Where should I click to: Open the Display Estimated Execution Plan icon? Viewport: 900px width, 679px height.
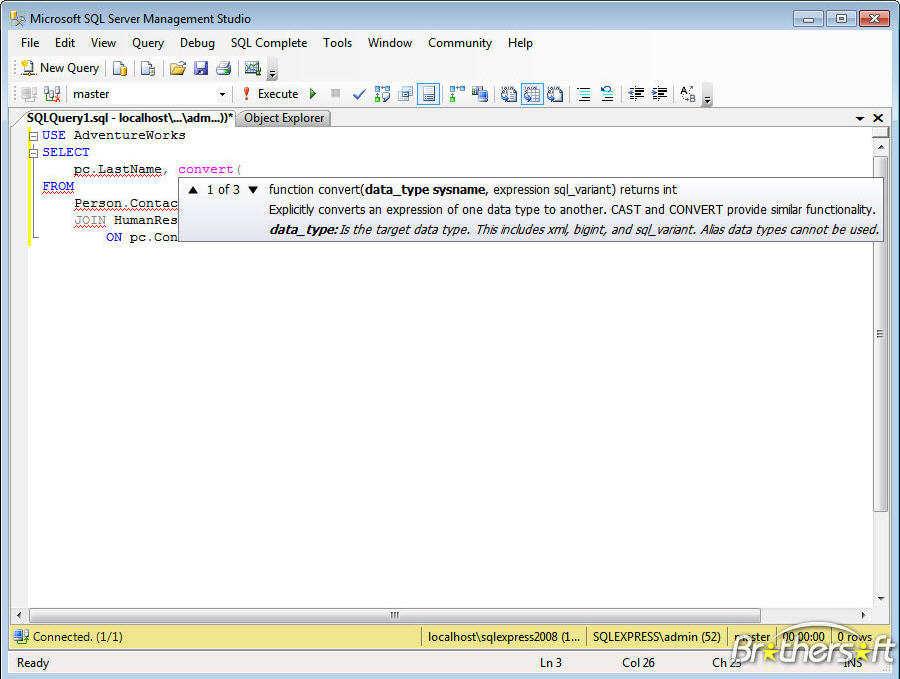tap(382, 93)
